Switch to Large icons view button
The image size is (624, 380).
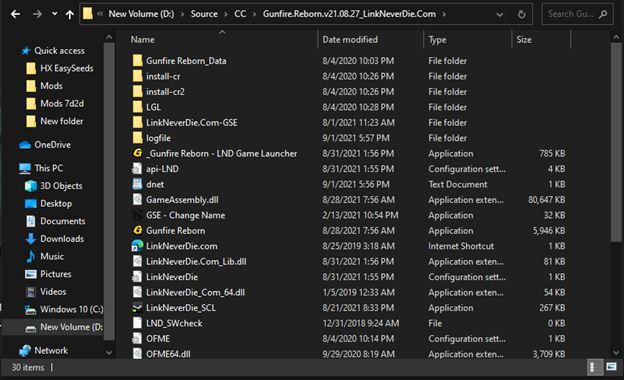pyautogui.click(x=611, y=366)
